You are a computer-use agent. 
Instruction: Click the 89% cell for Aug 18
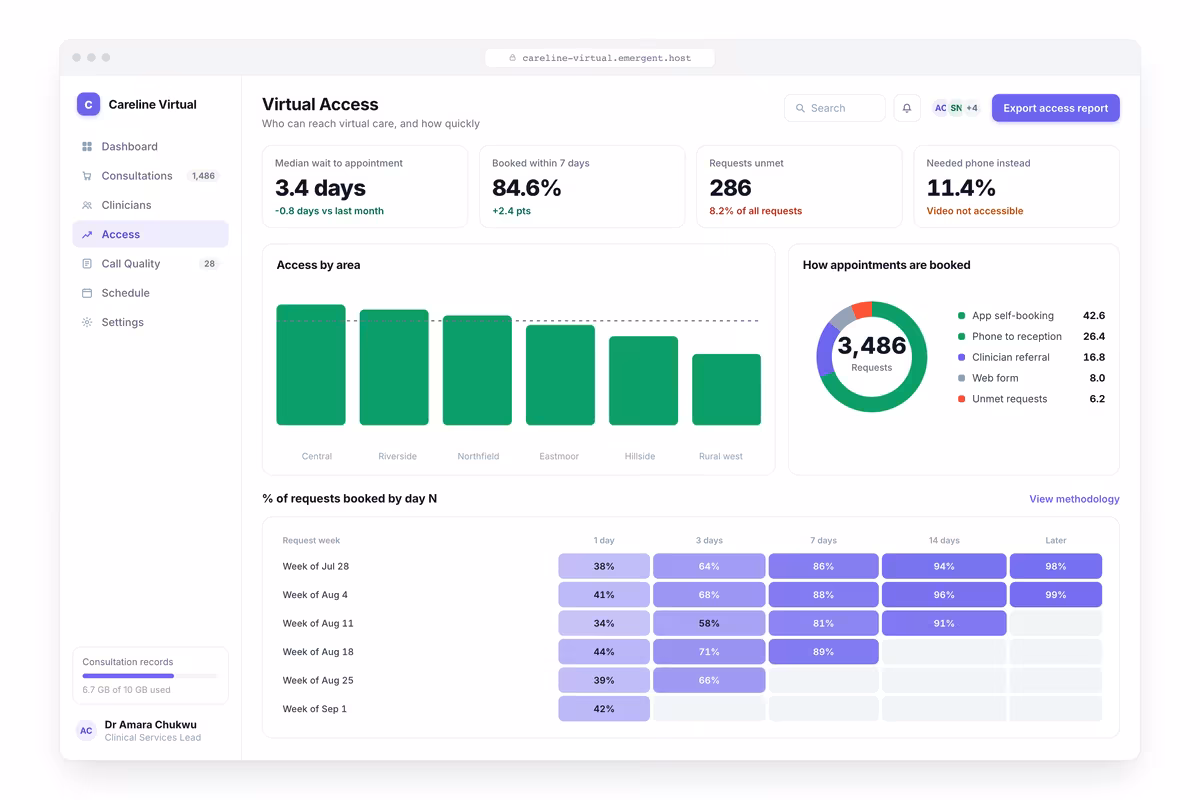click(x=824, y=652)
